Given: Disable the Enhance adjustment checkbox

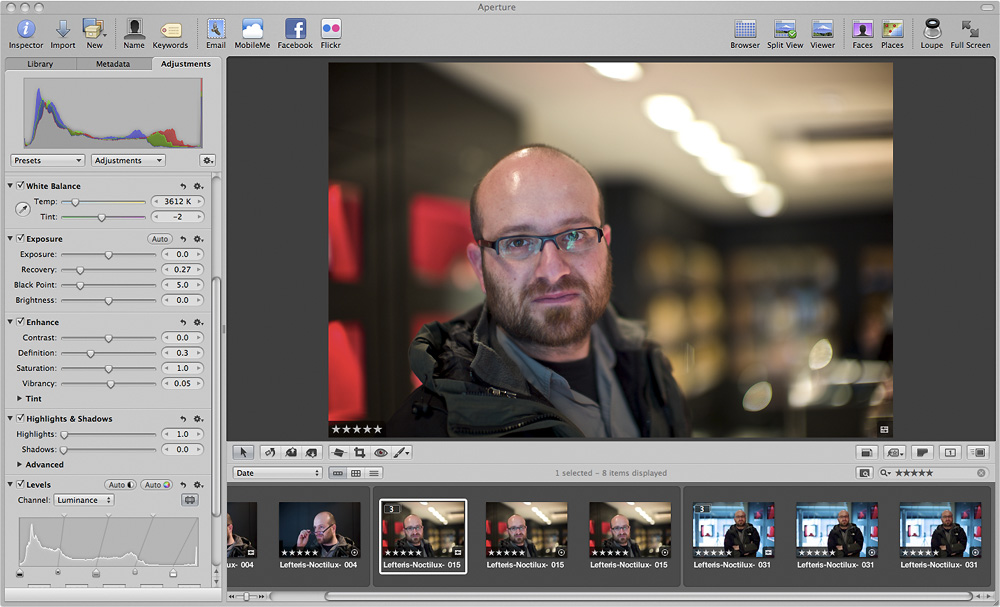Looking at the screenshot, I should (20, 322).
